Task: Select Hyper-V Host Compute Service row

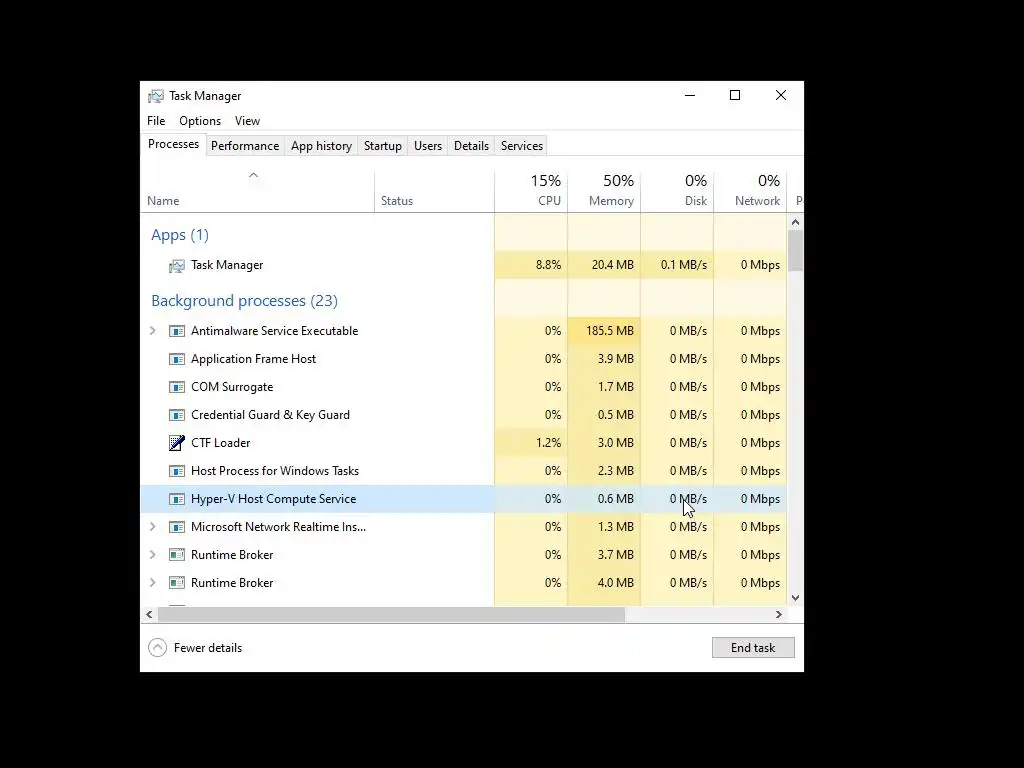Action: 464,499
